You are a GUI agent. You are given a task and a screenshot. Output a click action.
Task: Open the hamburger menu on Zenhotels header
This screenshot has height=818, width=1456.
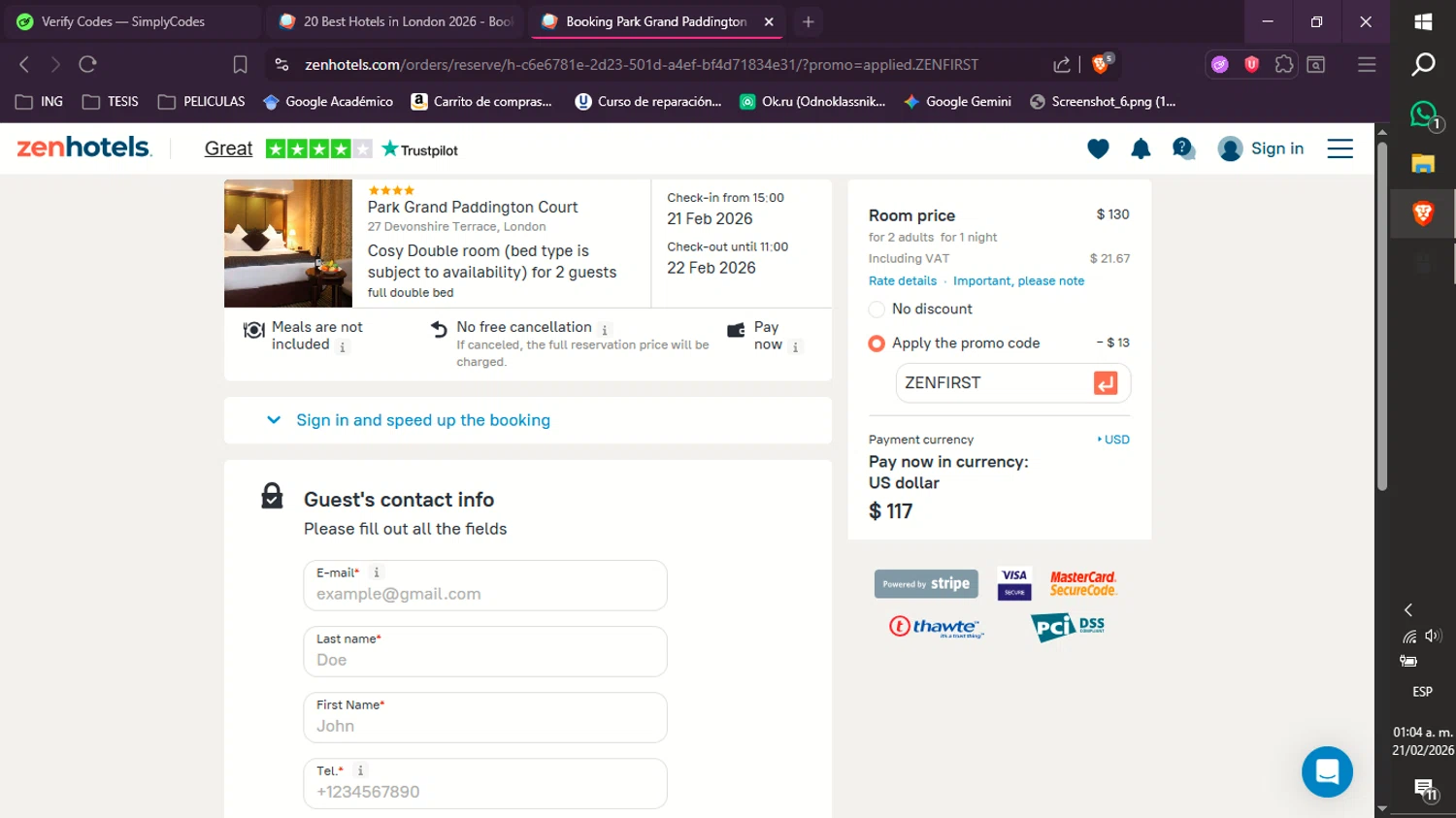[x=1340, y=148]
